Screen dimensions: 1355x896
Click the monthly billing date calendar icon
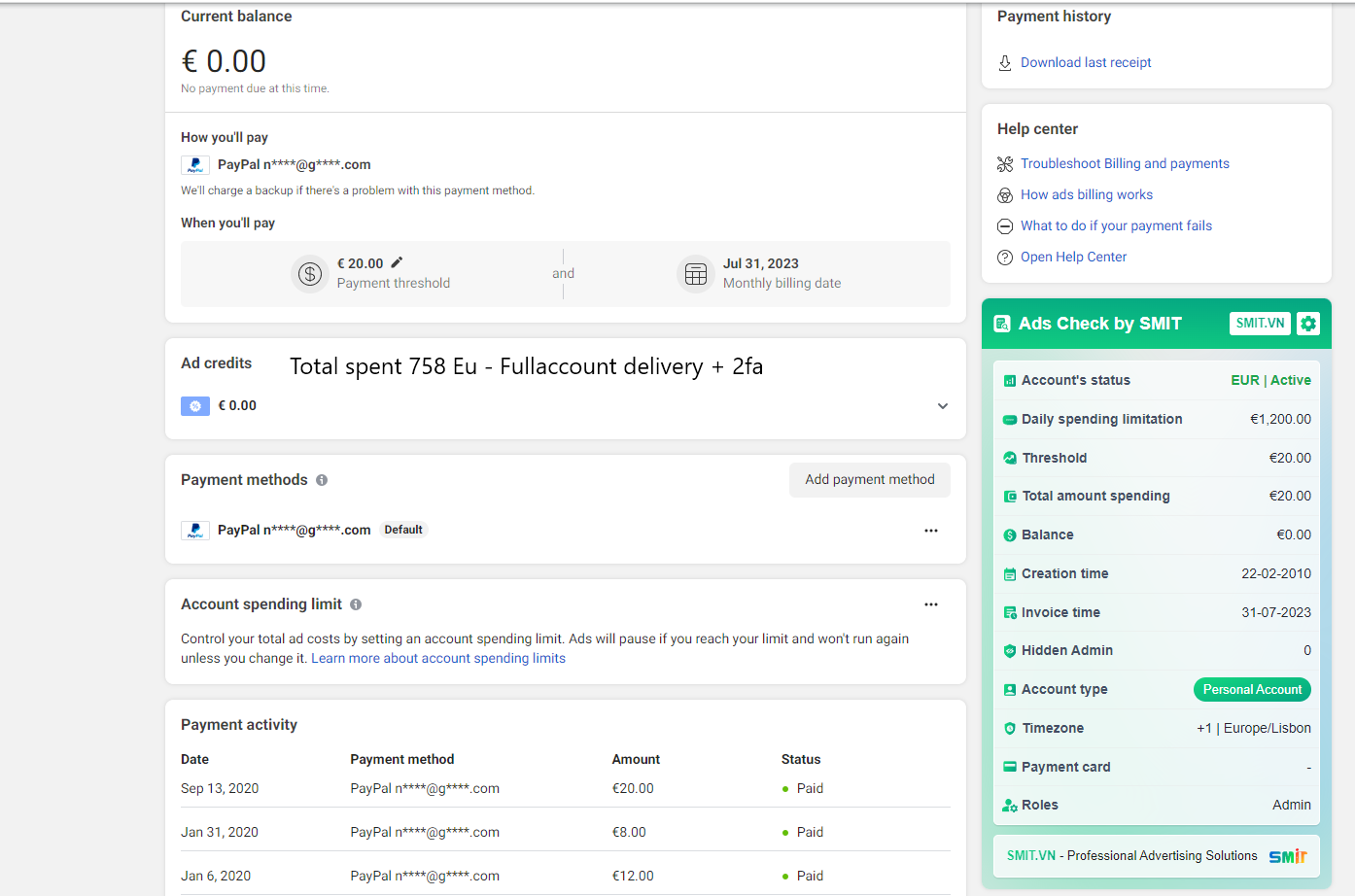pyautogui.click(x=696, y=274)
